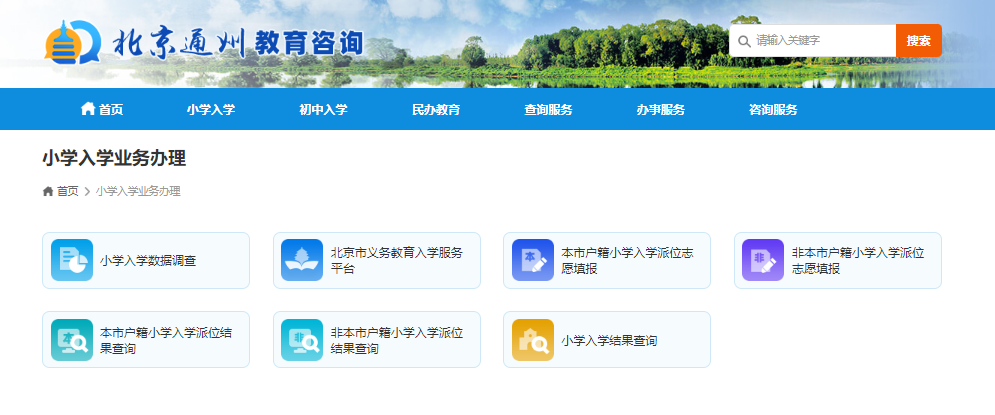Image resolution: width=995 pixels, height=415 pixels.
Task: Click the 北京通州教育咨询 site title
Action: point(238,44)
